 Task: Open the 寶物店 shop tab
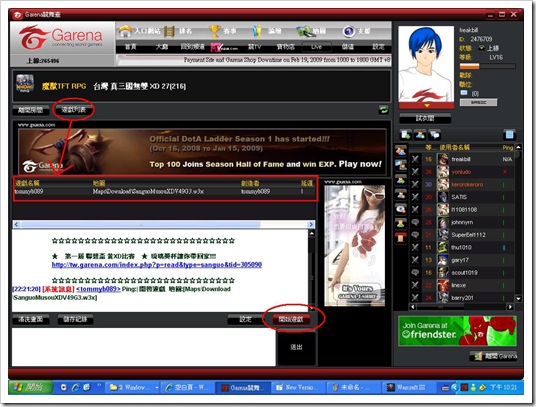coord(285,47)
